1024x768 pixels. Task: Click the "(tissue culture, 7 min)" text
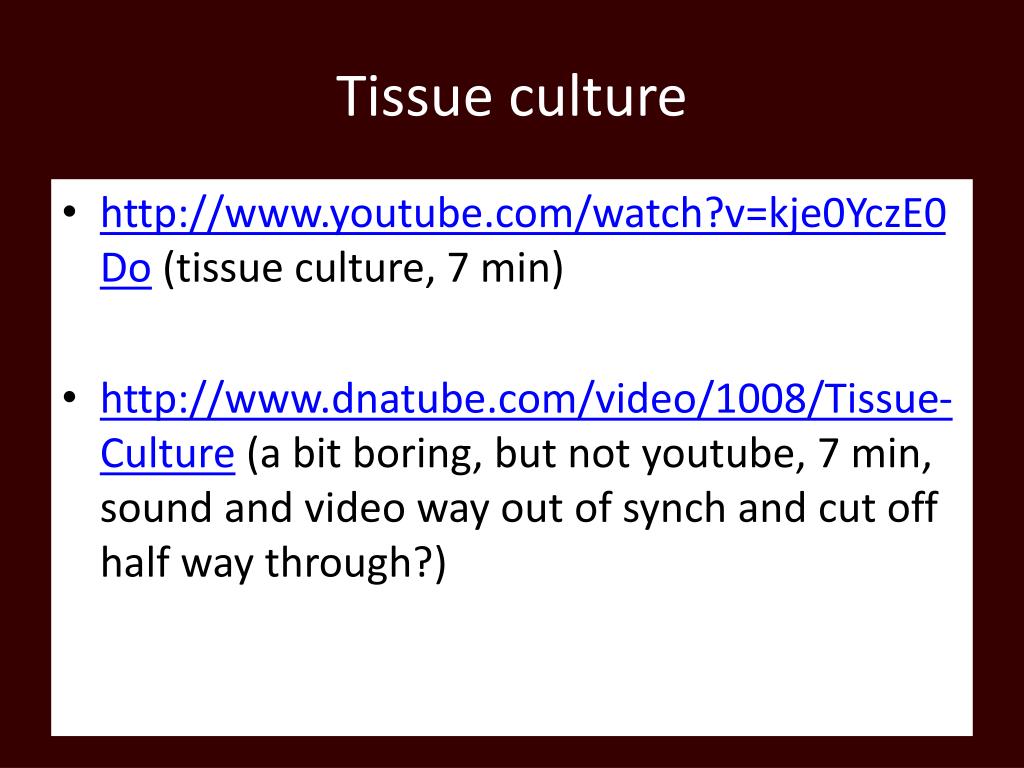[362, 268]
